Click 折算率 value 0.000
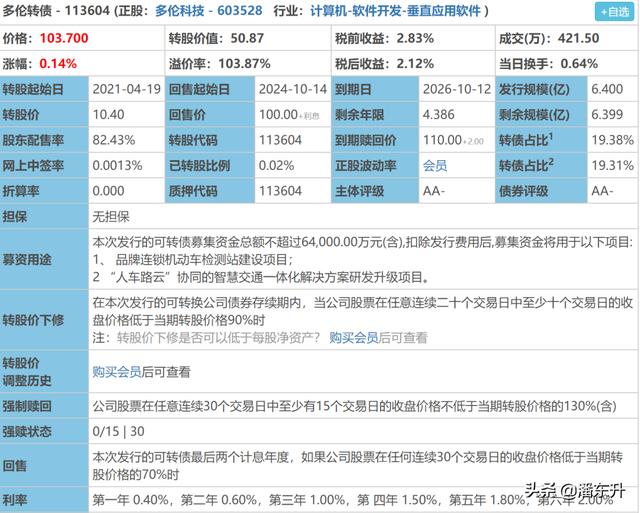 click(108, 191)
